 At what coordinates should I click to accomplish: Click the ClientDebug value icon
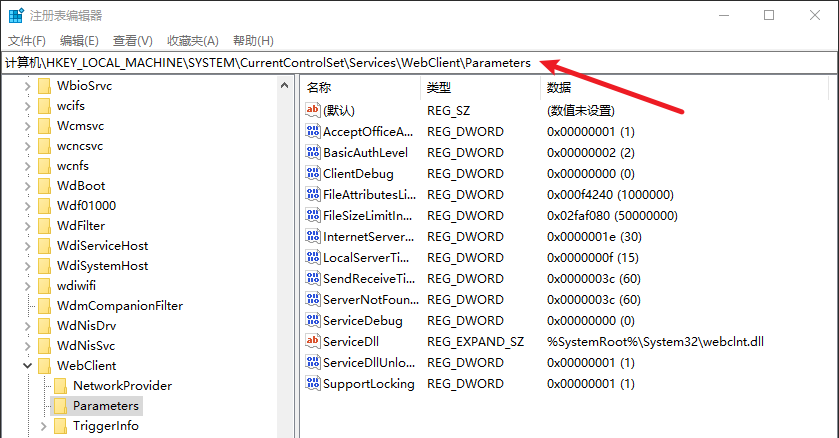(312, 174)
